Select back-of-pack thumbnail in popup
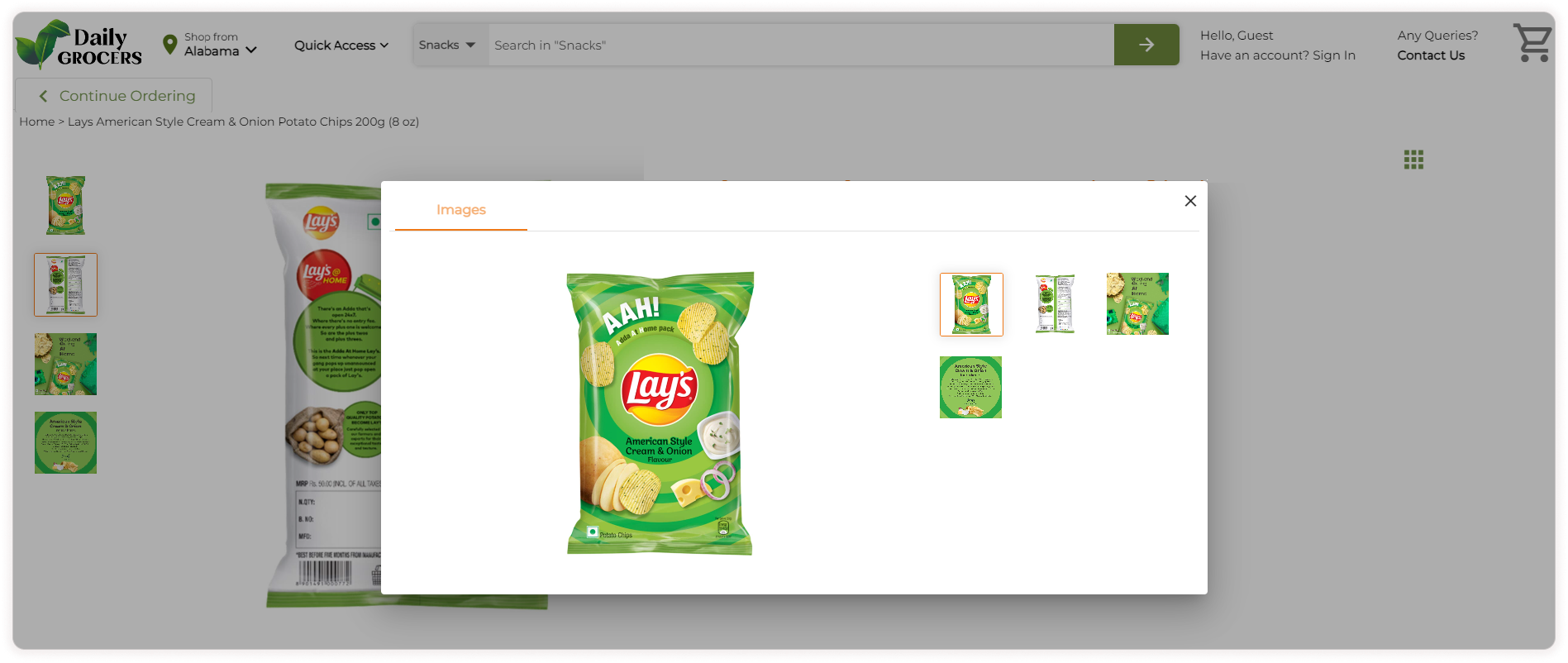 tap(1055, 304)
